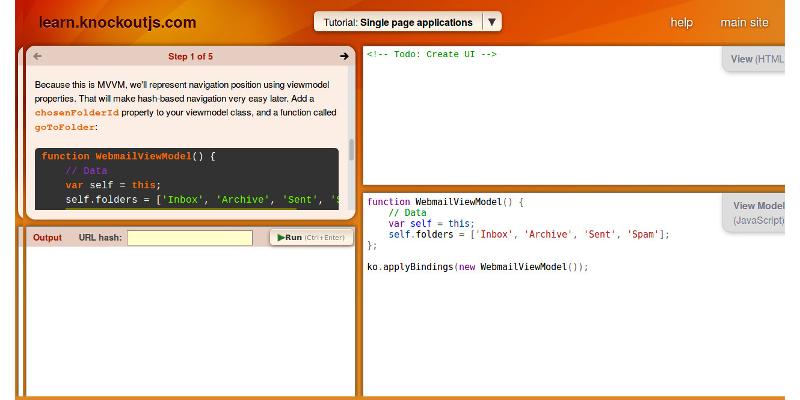Place cursor on 'function WebmailViewModel() {' in the editor
This screenshot has height=400, width=800.
click(x=445, y=202)
